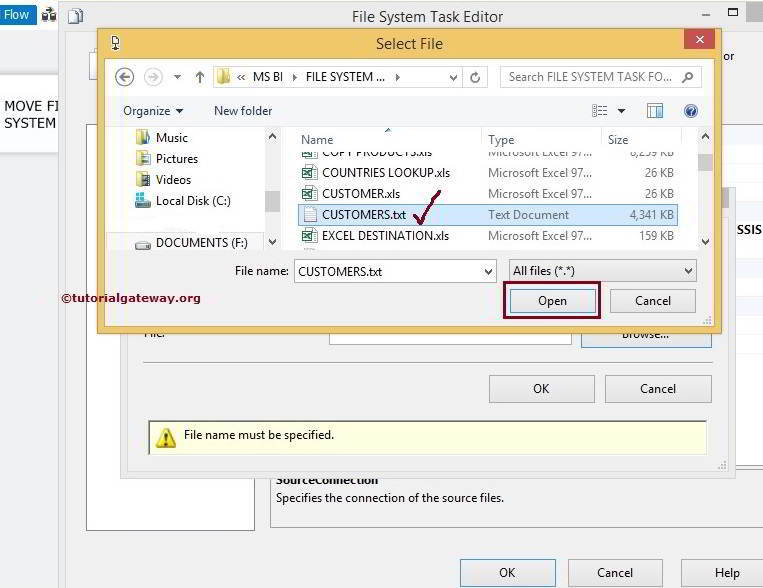
Task: Click the Select File title bar icon
Action: click(x=116, y=43)
